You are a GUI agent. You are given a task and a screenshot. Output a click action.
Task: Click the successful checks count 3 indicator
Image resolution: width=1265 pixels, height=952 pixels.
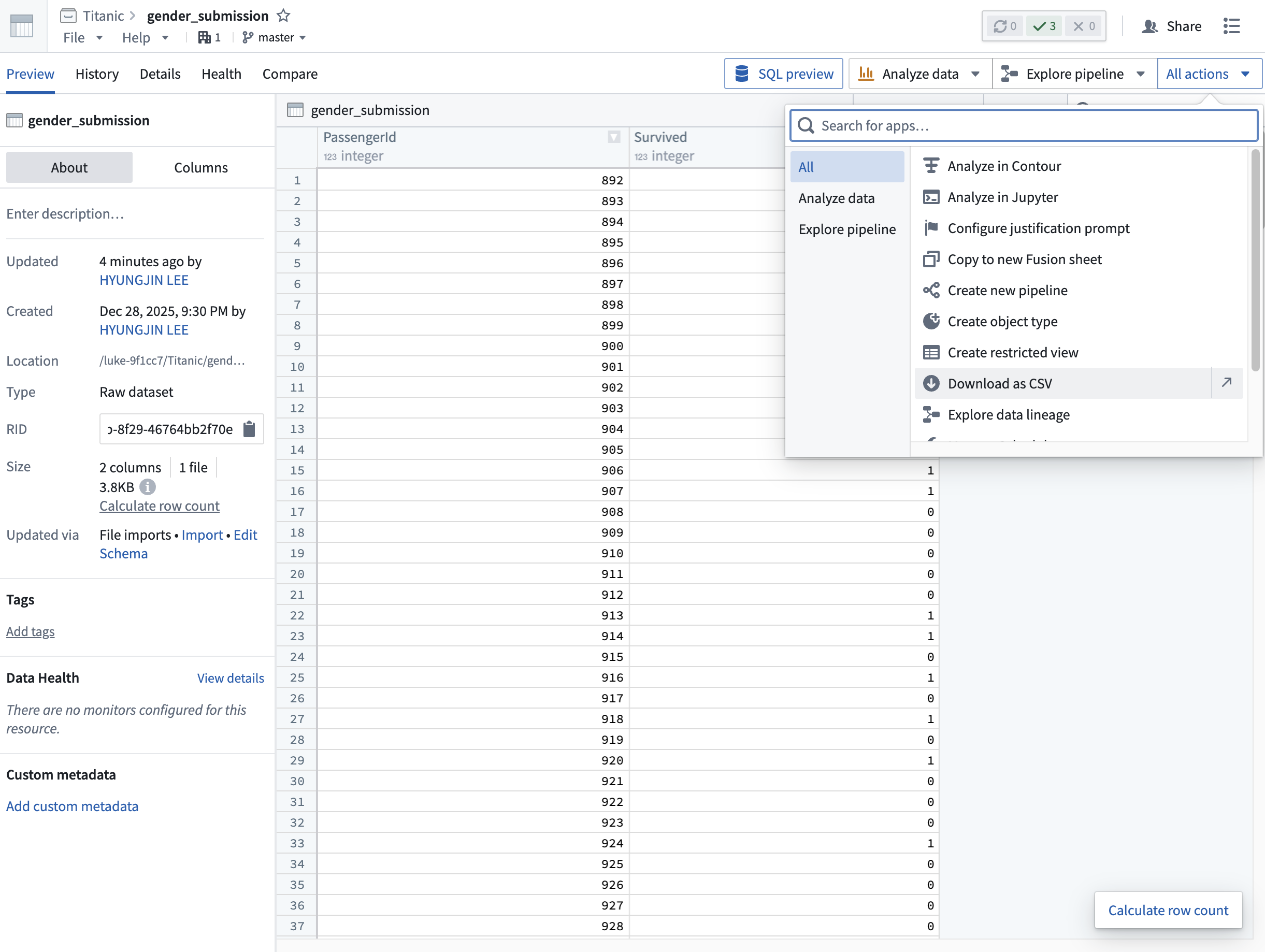pyautogui.click(x=1044, y=26)
